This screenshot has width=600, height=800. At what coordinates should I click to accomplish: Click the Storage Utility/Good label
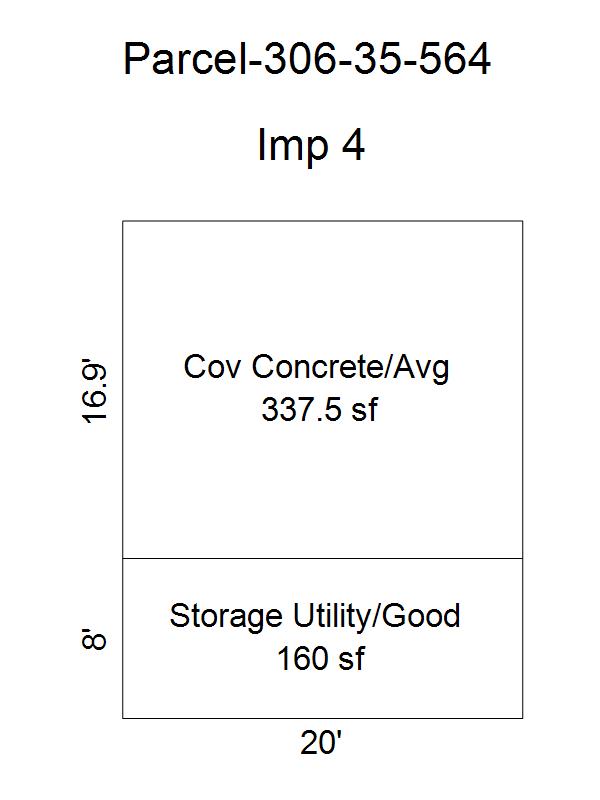315,616
